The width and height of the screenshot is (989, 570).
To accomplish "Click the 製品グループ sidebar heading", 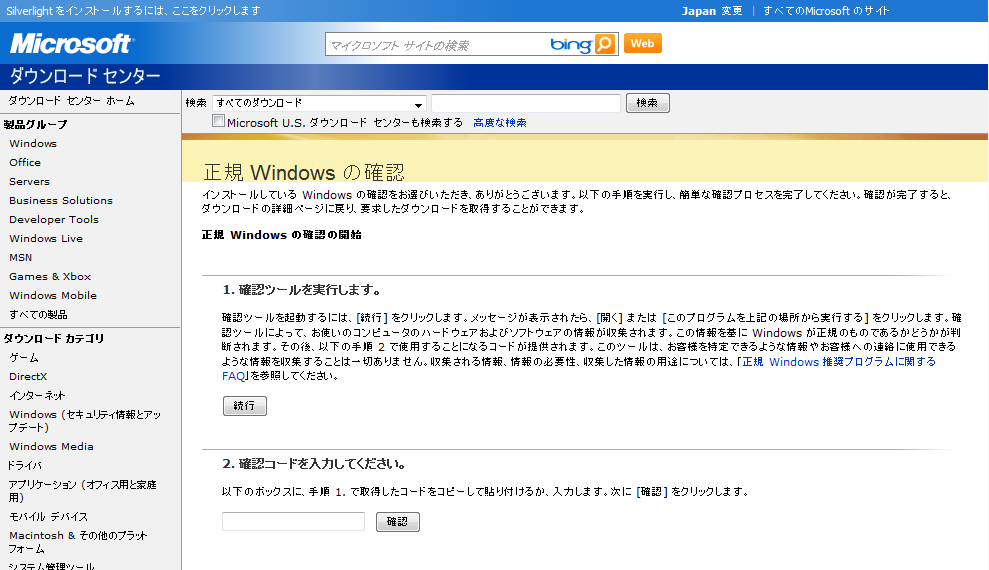I will pos(35,124).
